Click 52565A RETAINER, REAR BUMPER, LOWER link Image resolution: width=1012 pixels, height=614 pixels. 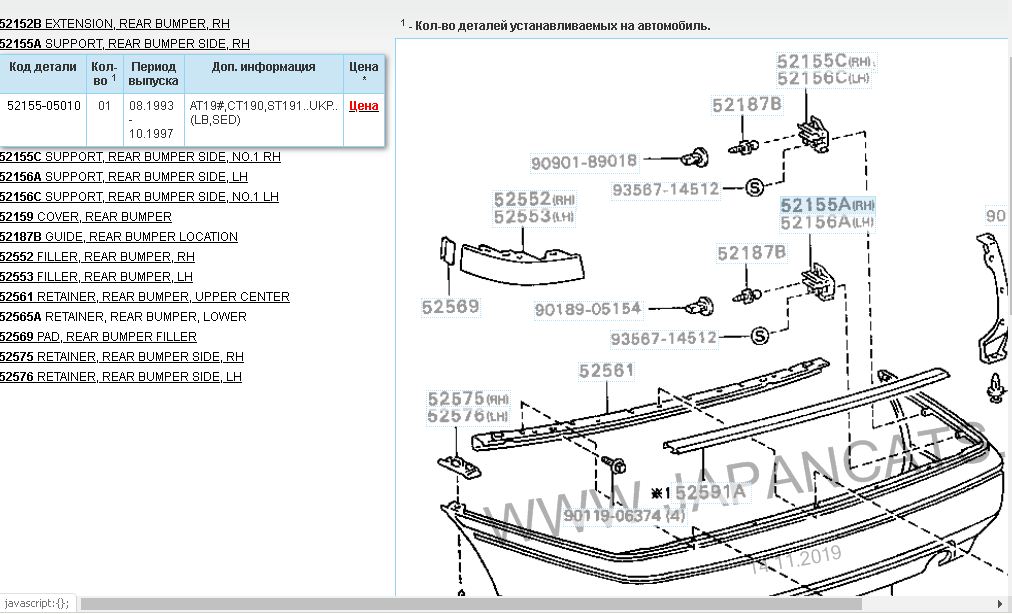pos(123,317)
